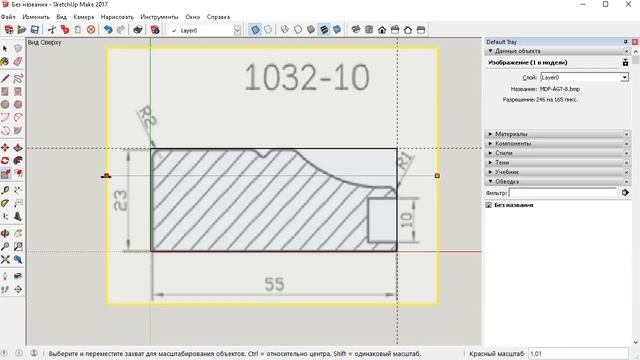Screen dimensions: 640x360
Task: Enable Hidden Line face style
Action: pyautogui.click(x=298, y=30)
